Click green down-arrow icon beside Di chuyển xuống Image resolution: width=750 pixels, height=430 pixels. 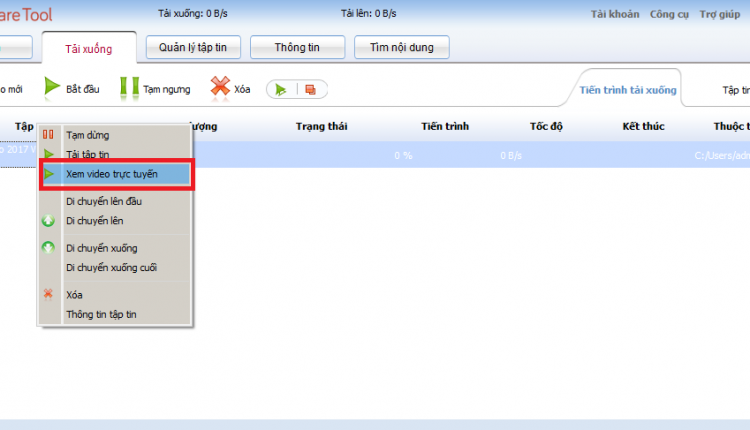[48, 247]
